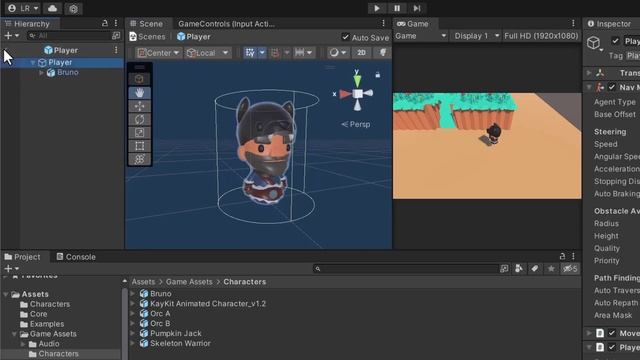Click the Play button
640x360 pixels.
pyautogui.click(x=377, y=8)
